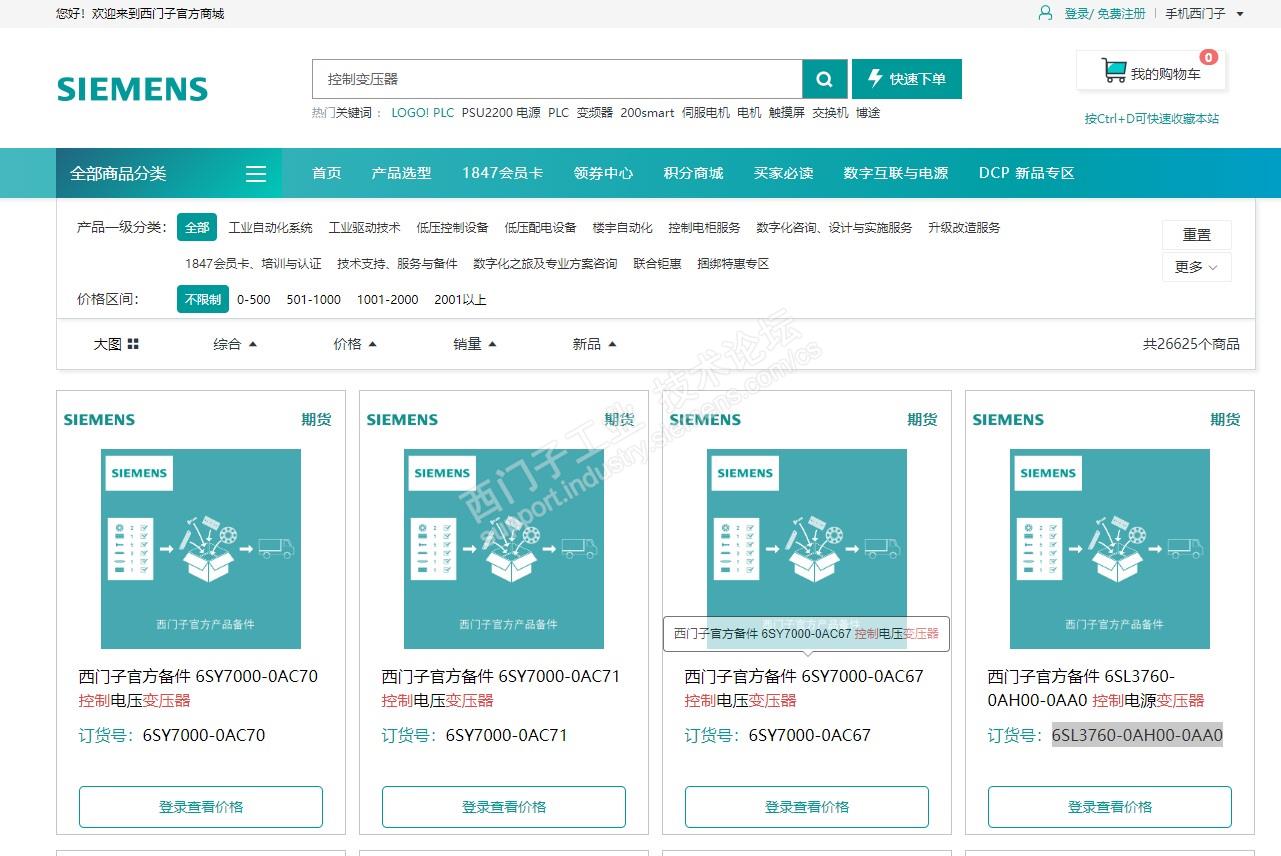Open product image for 6SL3760-0AH00-0AA0

click(1110, 549)
